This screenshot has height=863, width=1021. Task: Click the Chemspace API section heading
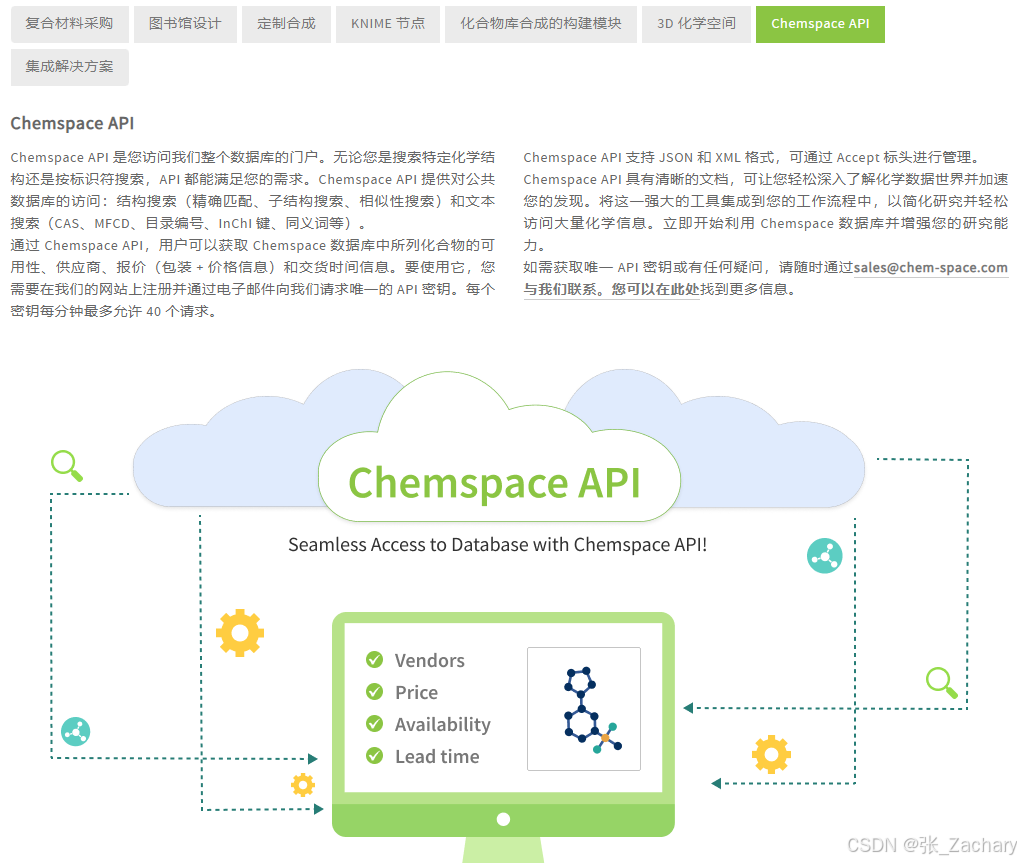point(72,123)
